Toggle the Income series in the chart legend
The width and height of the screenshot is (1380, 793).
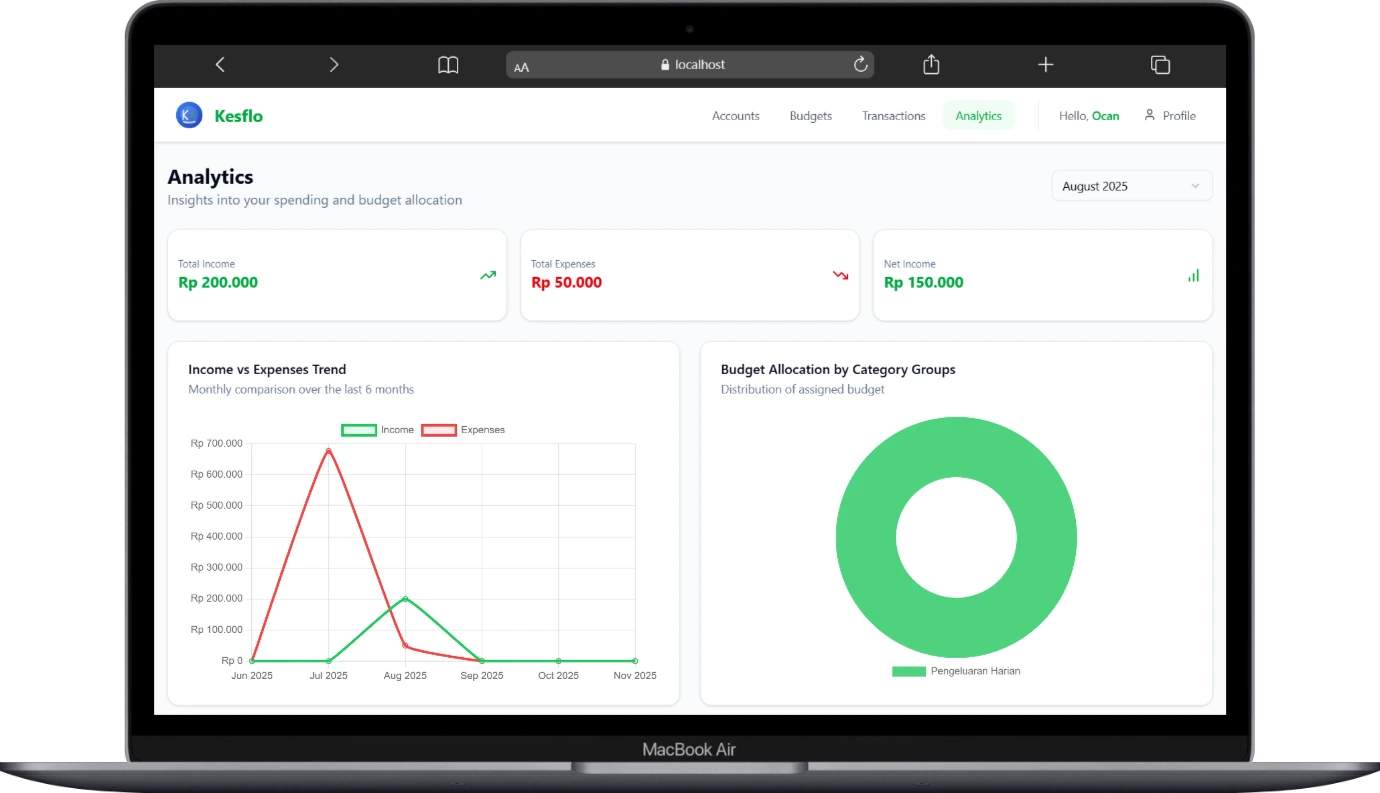(378, 430)
